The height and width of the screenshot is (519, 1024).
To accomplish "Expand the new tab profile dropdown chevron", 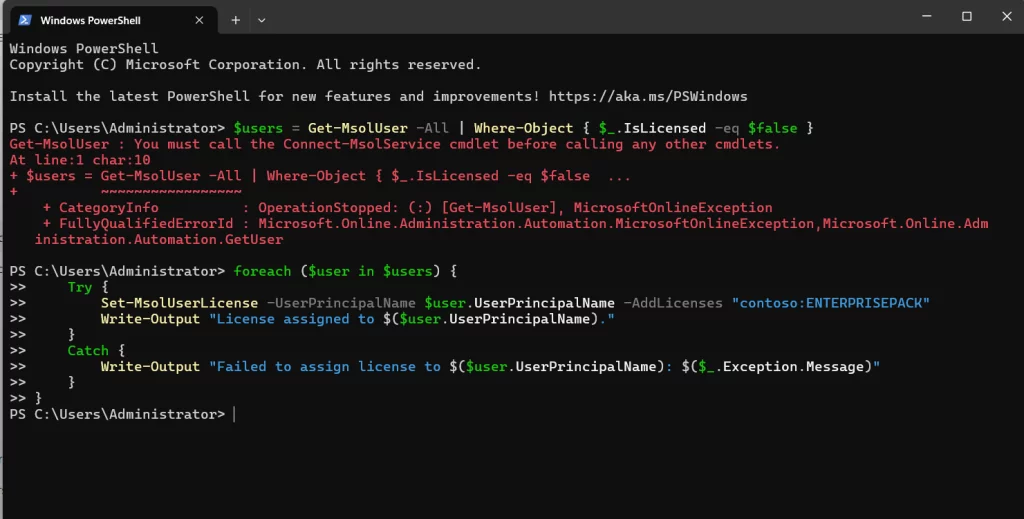I will click(262, 19).
